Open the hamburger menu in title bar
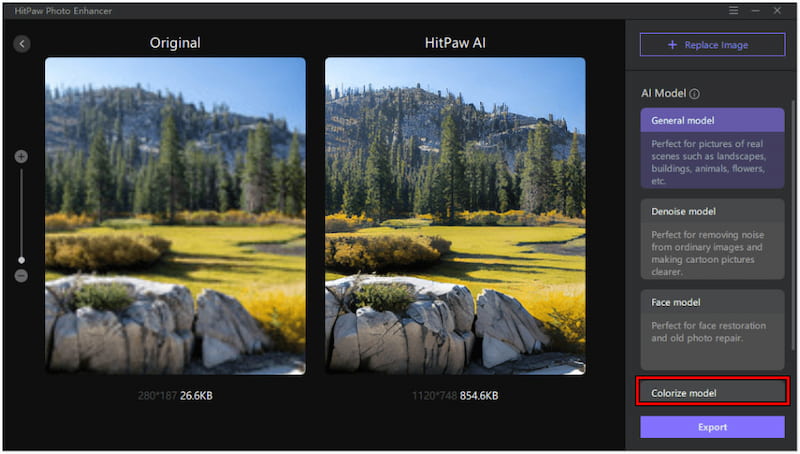800x454 pixels. [733, 11]
